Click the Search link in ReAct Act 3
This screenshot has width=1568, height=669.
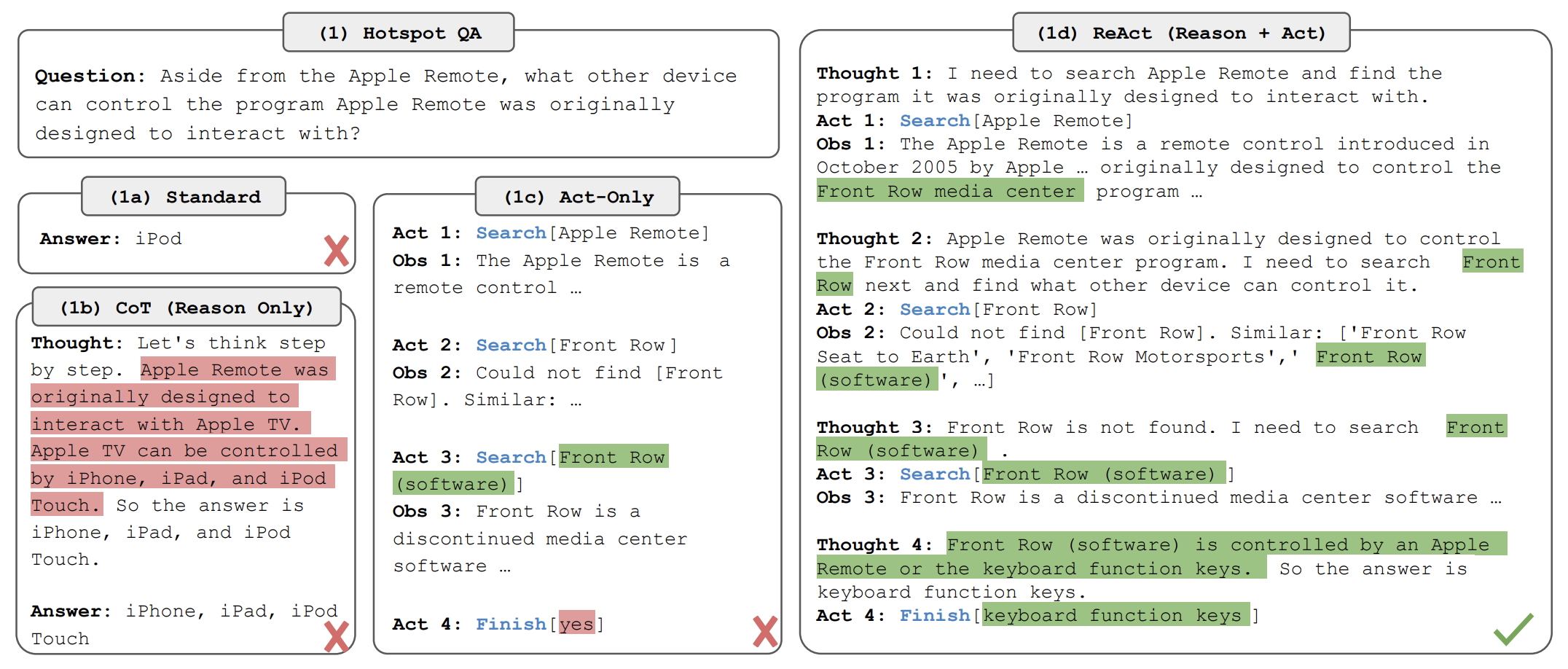(935, 474)
